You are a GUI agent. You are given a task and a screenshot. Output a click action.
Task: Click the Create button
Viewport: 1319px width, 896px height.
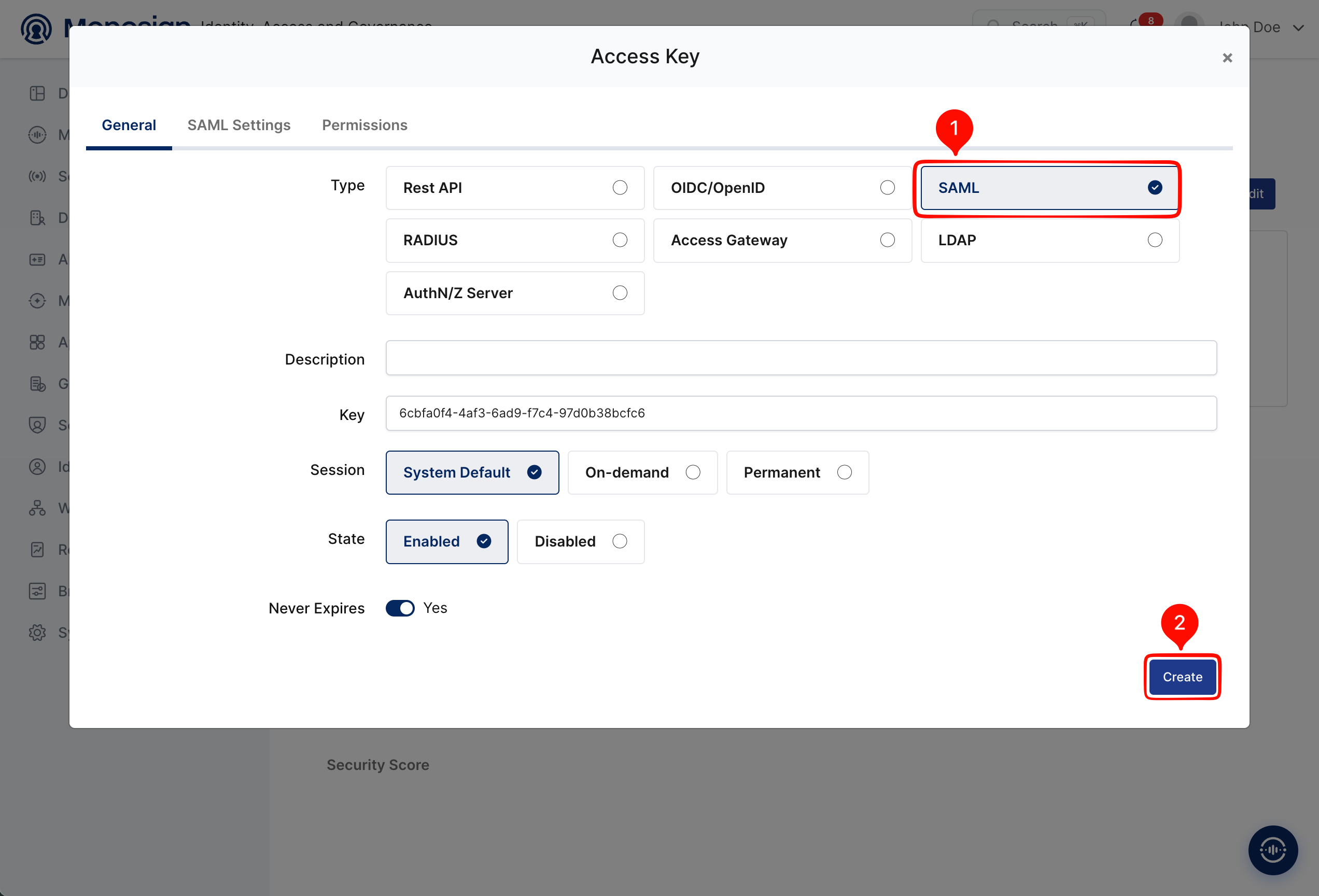[1182, 677]
